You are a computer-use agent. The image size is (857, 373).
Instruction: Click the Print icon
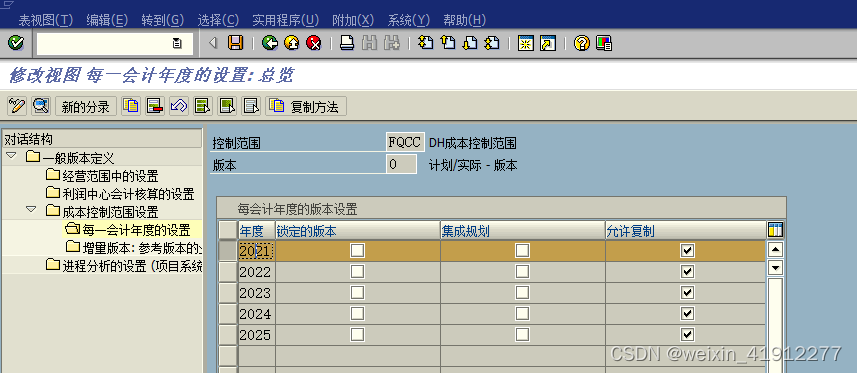point(347,43)
